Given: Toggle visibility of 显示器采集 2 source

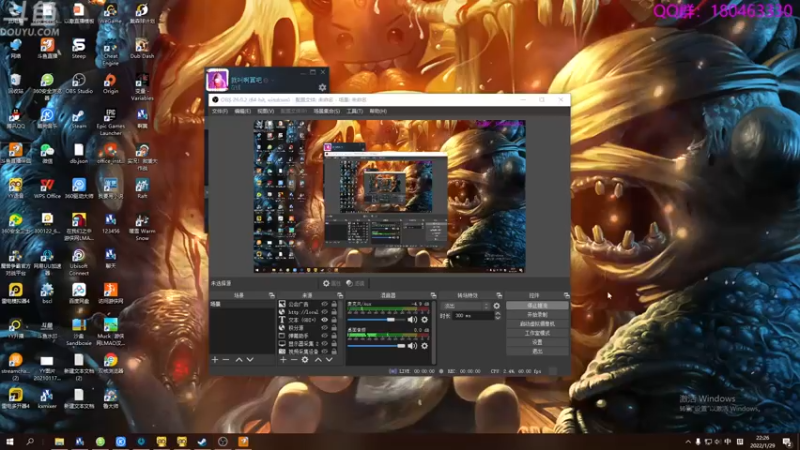Looking at the screenshot, I should [324, 344].
